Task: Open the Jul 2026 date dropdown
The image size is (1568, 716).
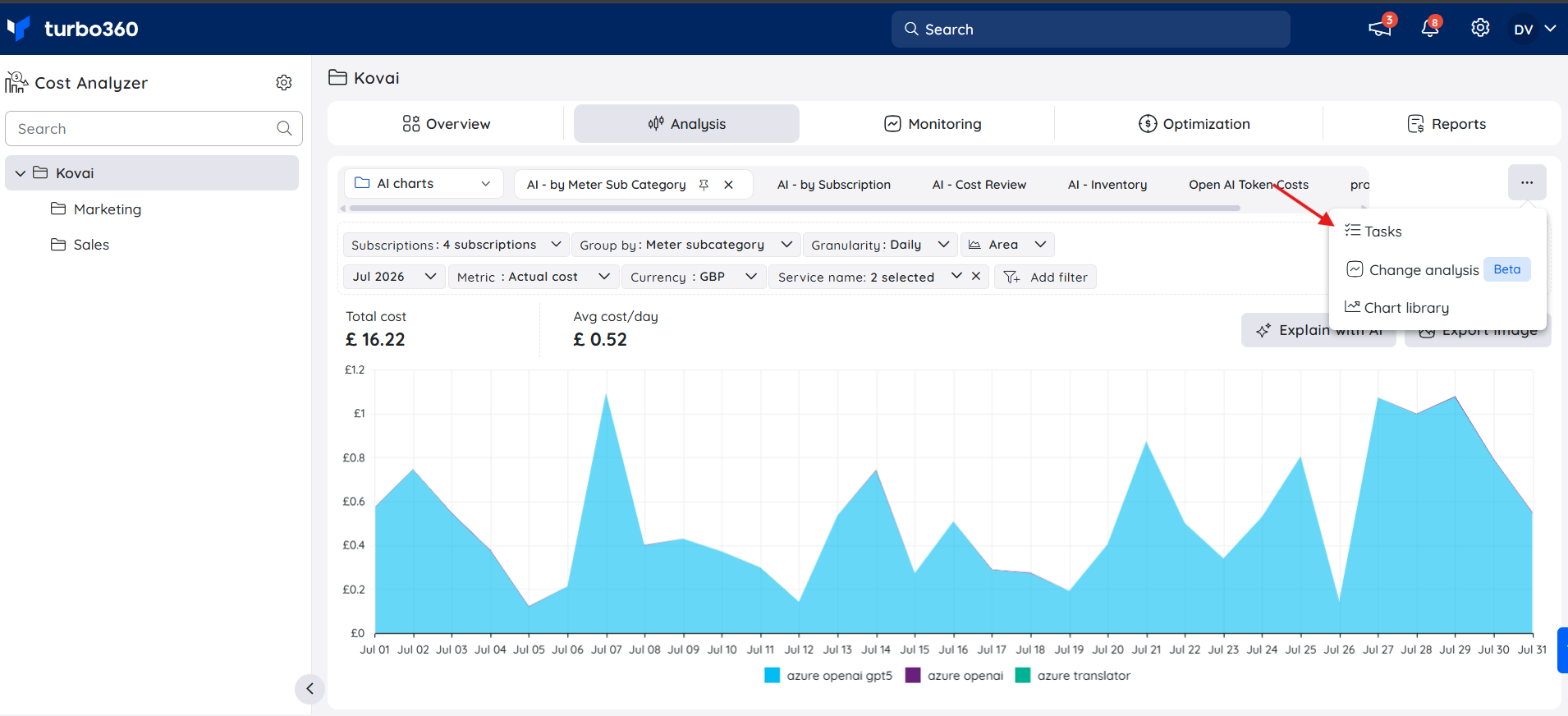Action: coord(395,277)
